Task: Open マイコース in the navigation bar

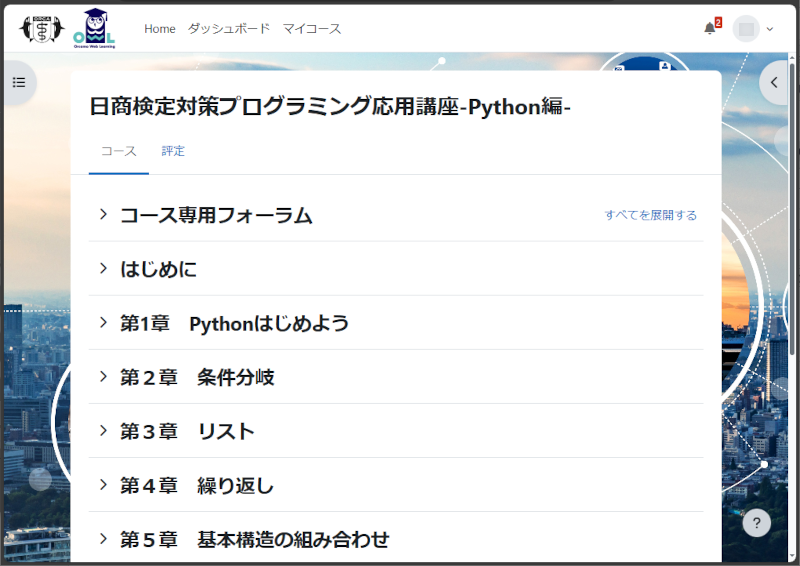Action: 312,29
